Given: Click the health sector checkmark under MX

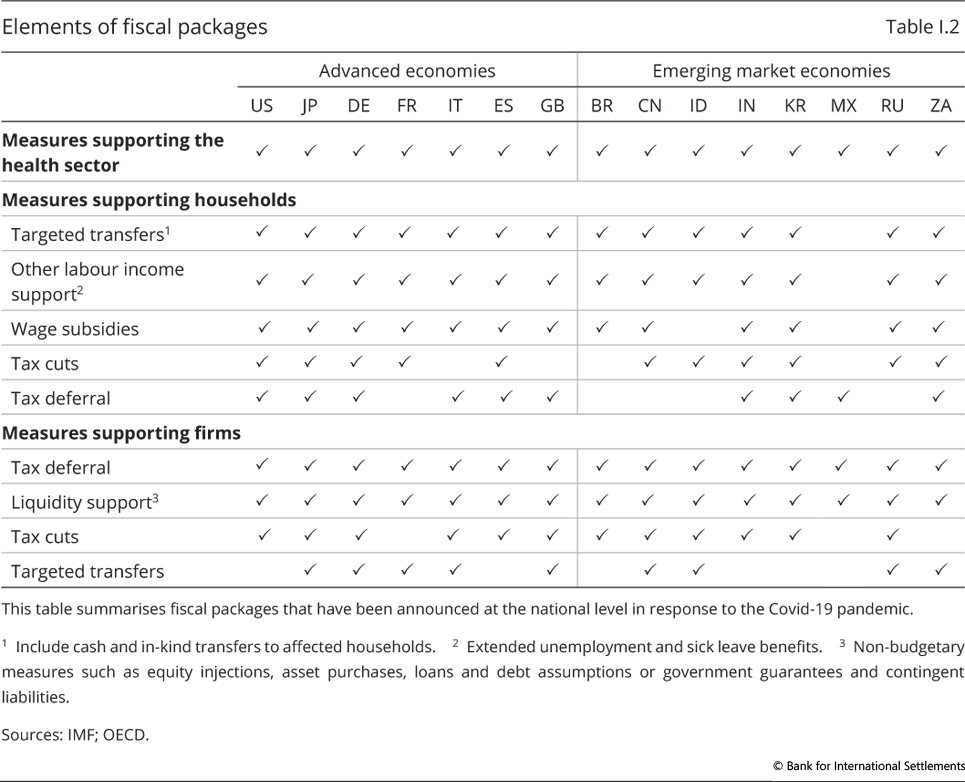Looking at the screenshot, I should tap(844, 151).
